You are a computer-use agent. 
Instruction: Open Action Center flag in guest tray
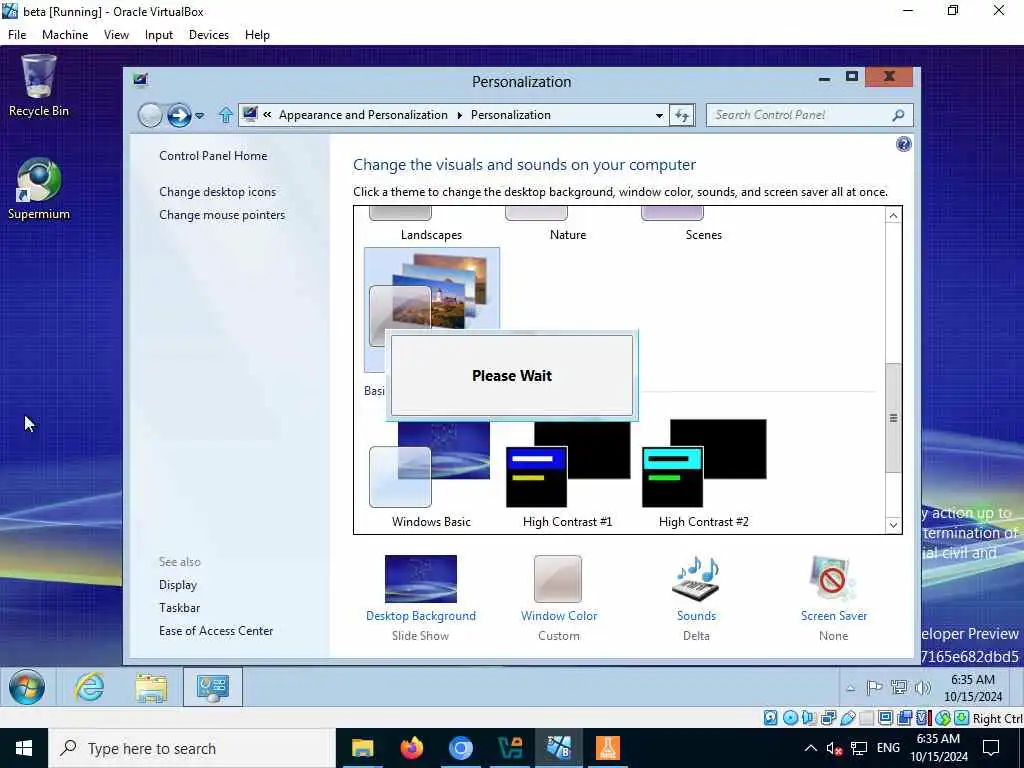(x=874, y=687)
